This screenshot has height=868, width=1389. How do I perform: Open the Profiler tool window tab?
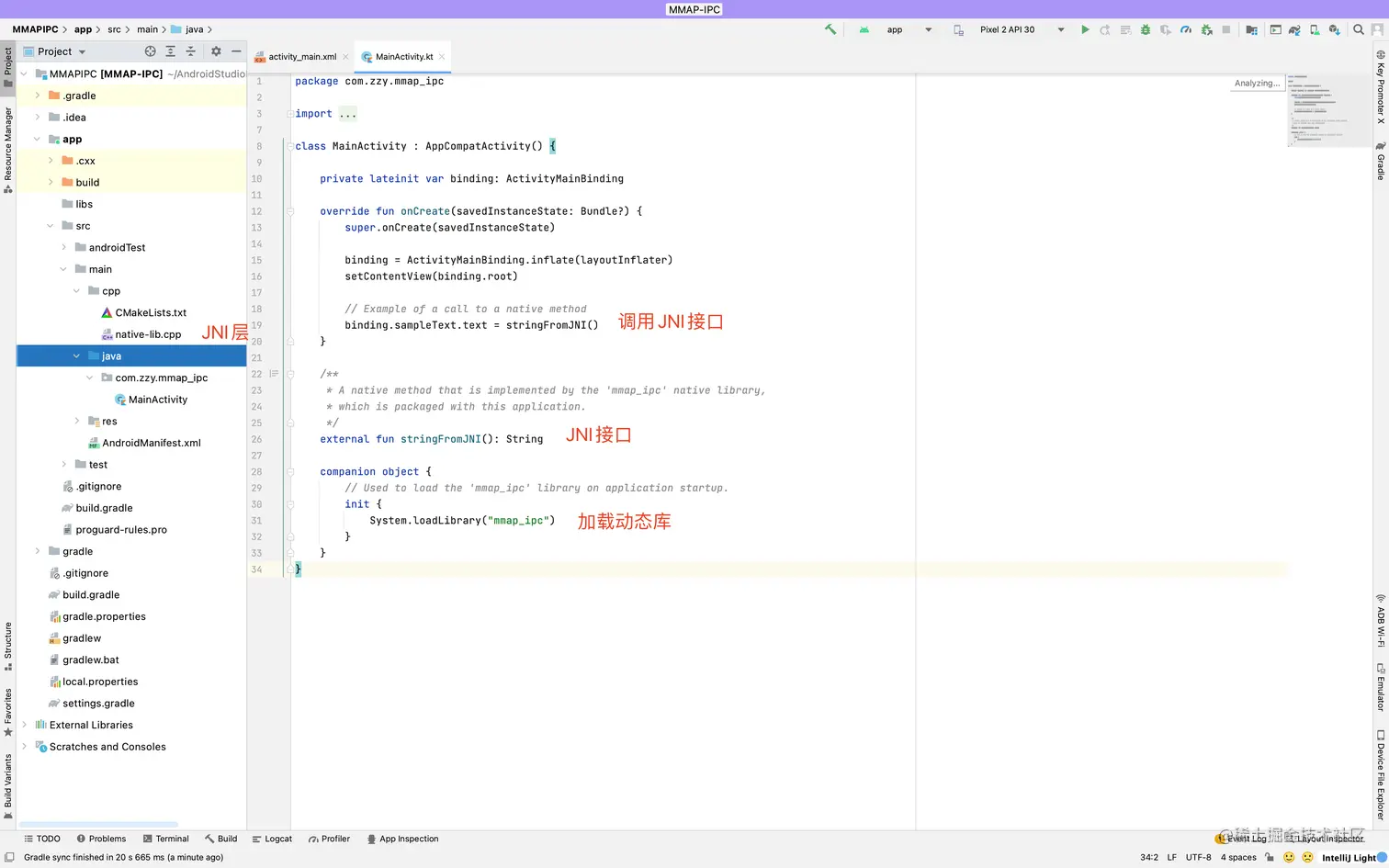click(330, 839)
